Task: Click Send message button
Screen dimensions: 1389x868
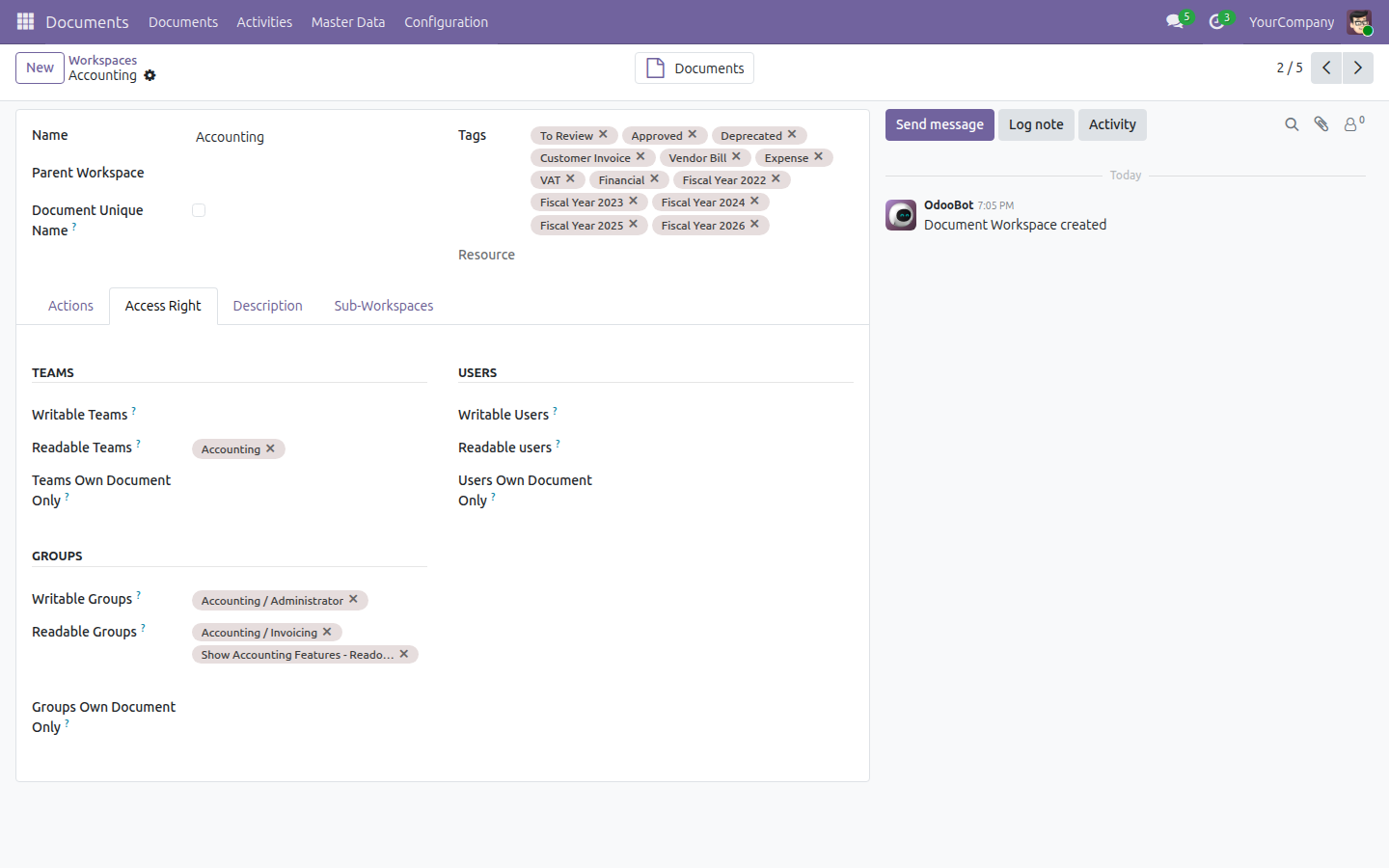Action: click(940, 124)
